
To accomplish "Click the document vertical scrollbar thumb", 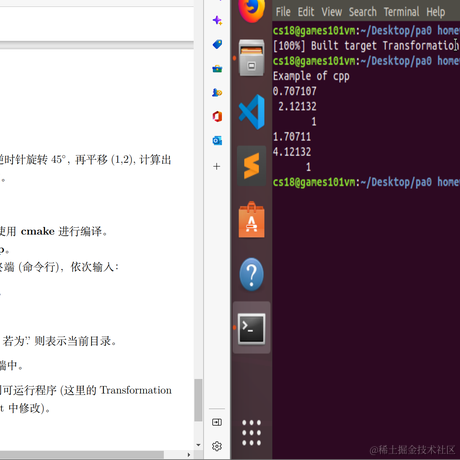I will [198, 400].
